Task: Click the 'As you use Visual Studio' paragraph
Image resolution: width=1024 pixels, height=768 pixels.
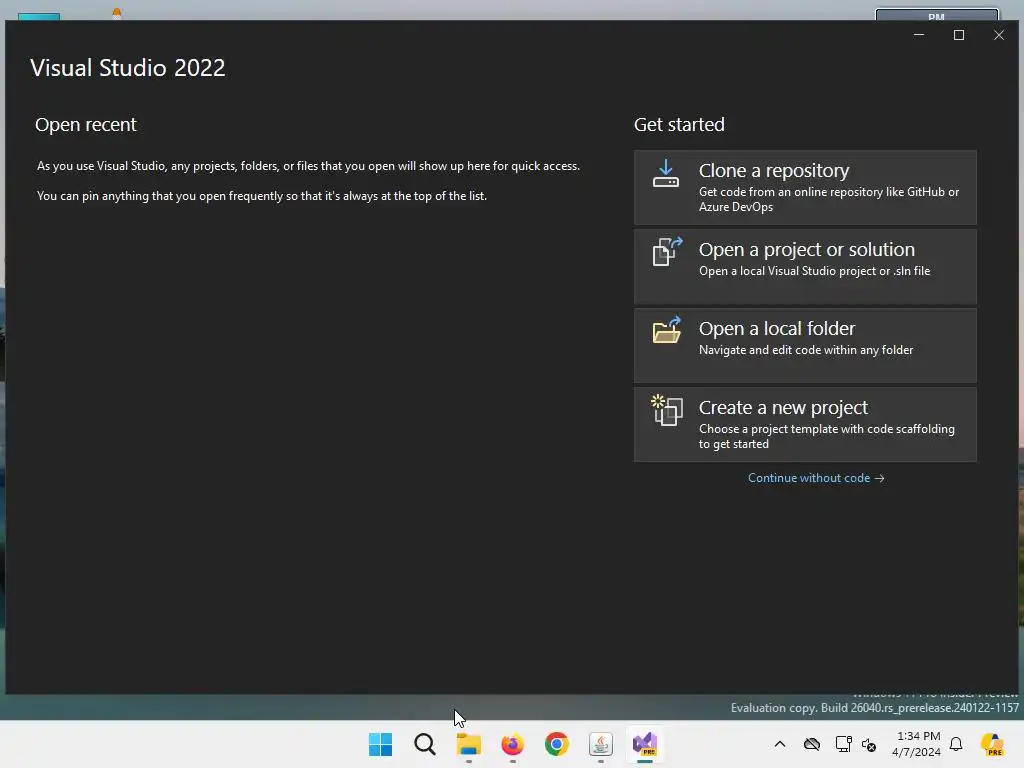Action: [x=308, y=166]
